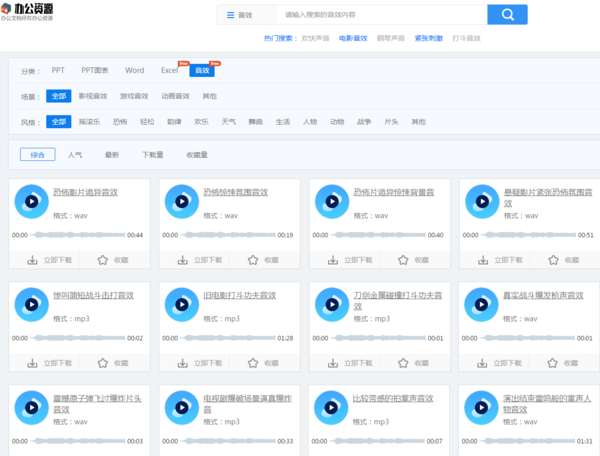
Task: Filter scene by 动画音效
Action: (x=175, y=96)
